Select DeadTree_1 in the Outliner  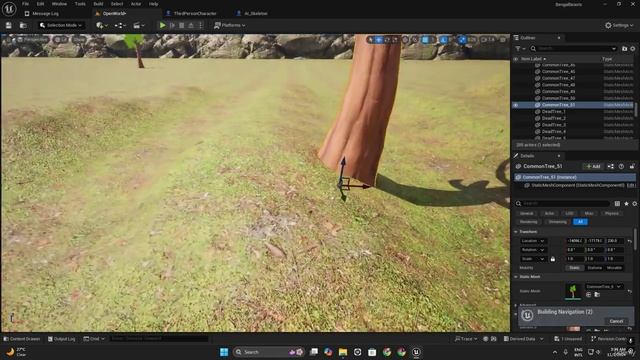click(553, 111)
